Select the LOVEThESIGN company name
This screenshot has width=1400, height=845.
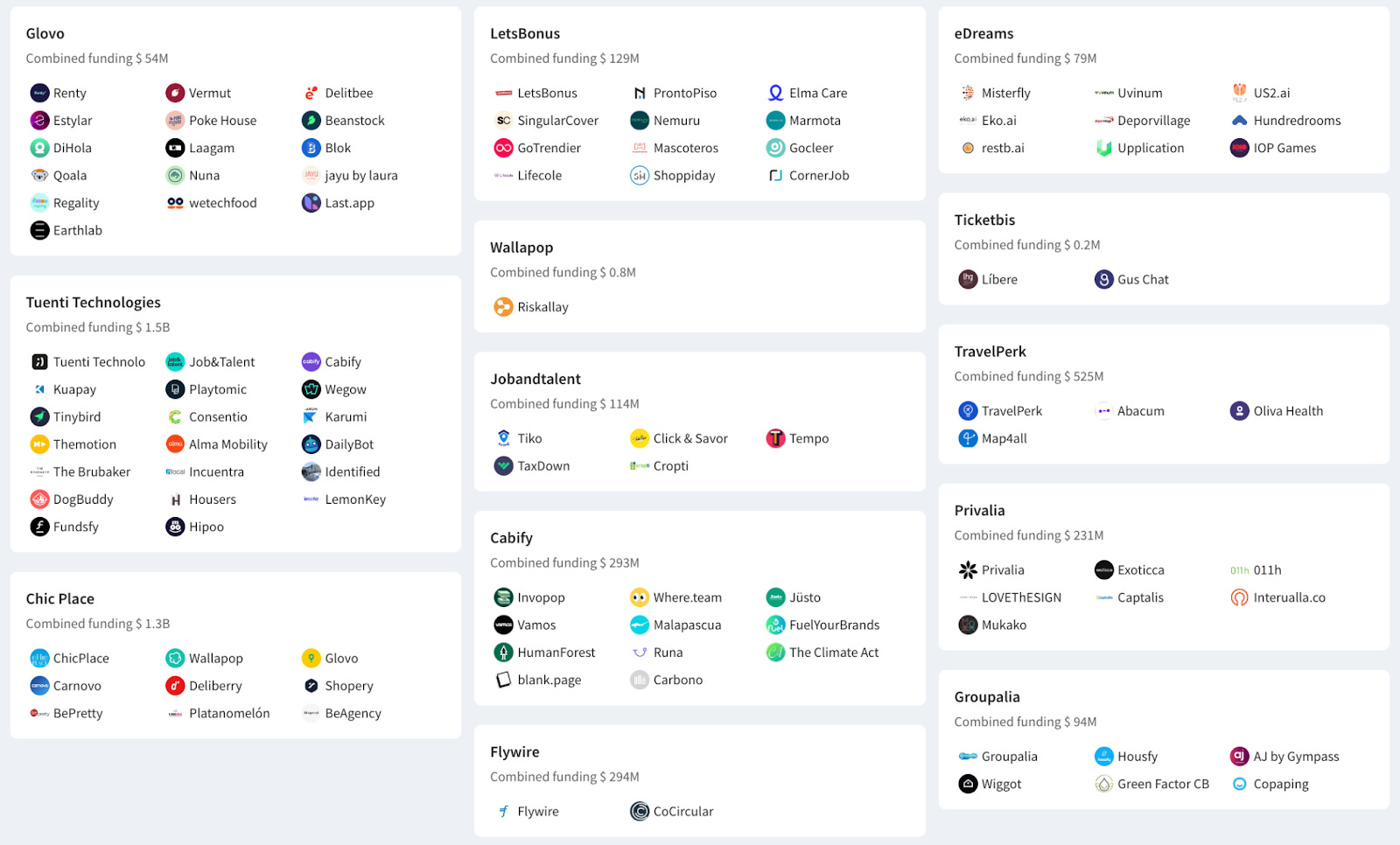pyautogui.click(x=1021, y=597)
